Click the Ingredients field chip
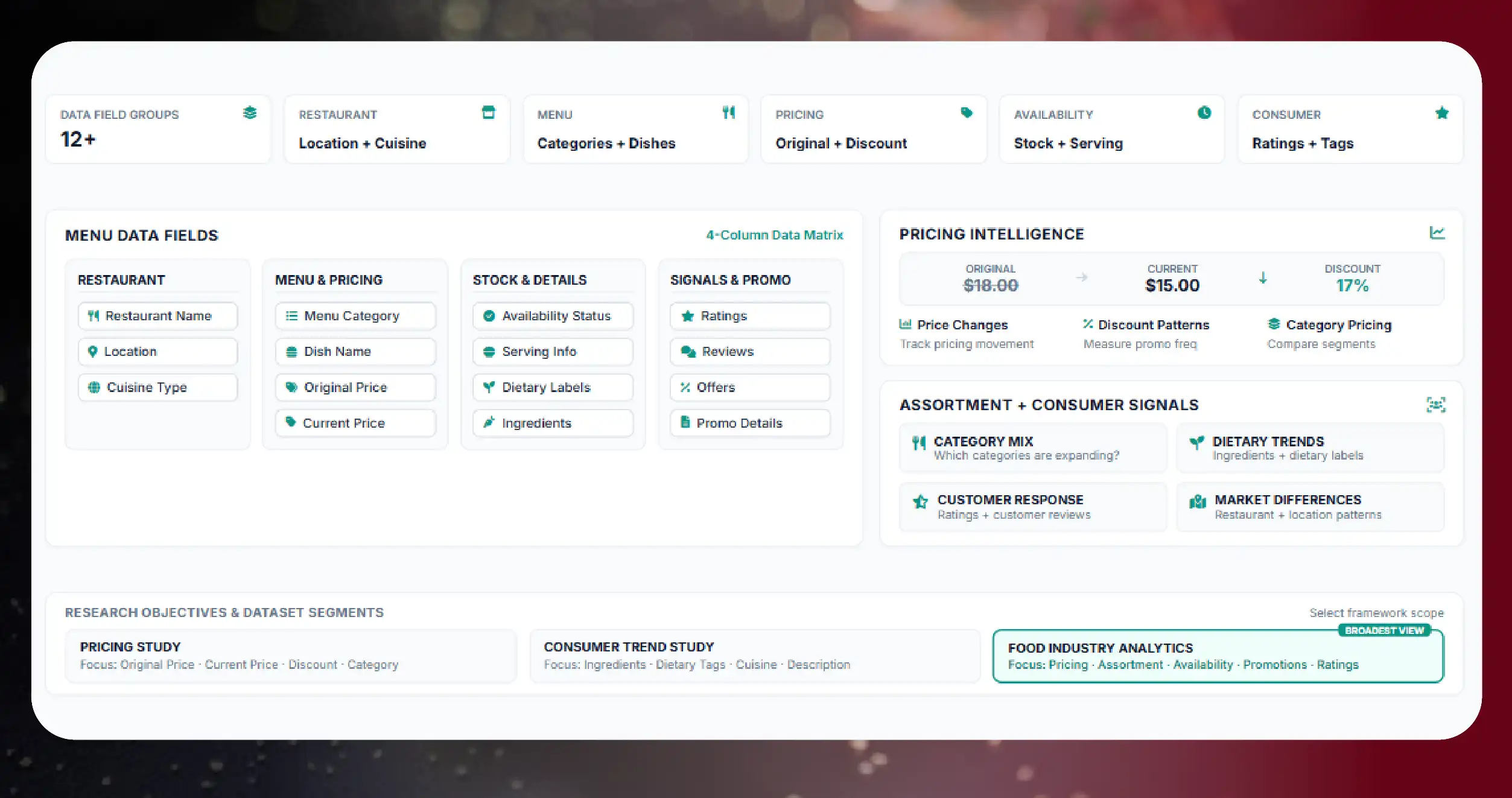Viewport: 1512px width, 798px height. click(x=553, y=423)
